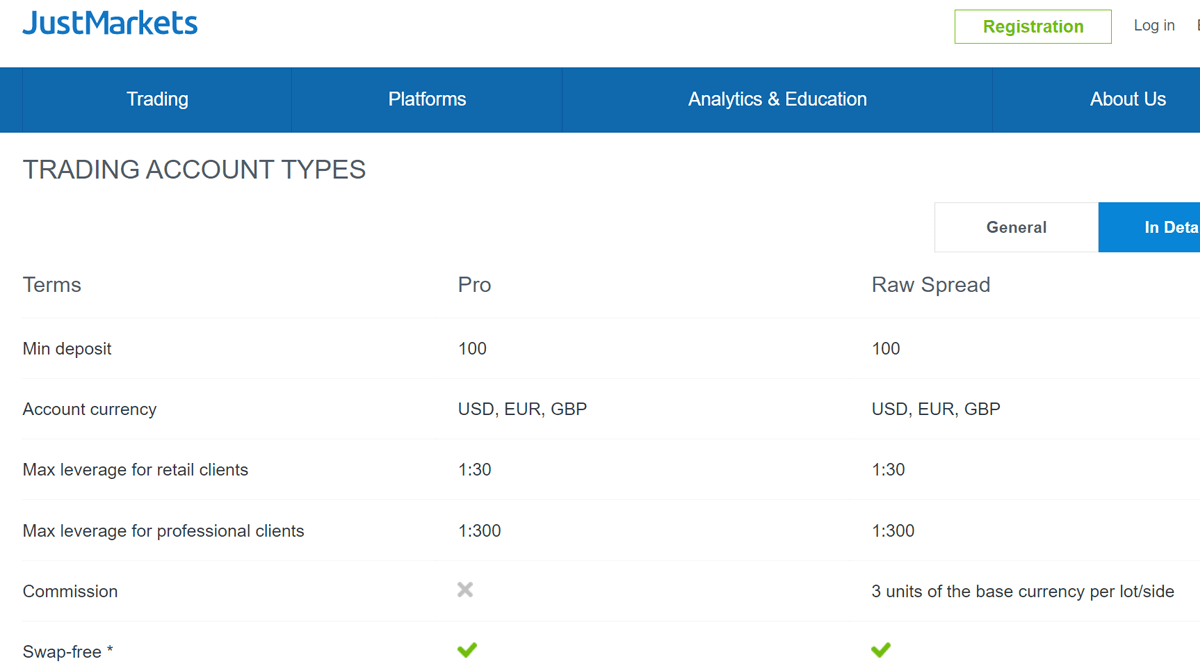Click the Pro account column header
Screen dimensions: 1200x668
pos(474,285)
